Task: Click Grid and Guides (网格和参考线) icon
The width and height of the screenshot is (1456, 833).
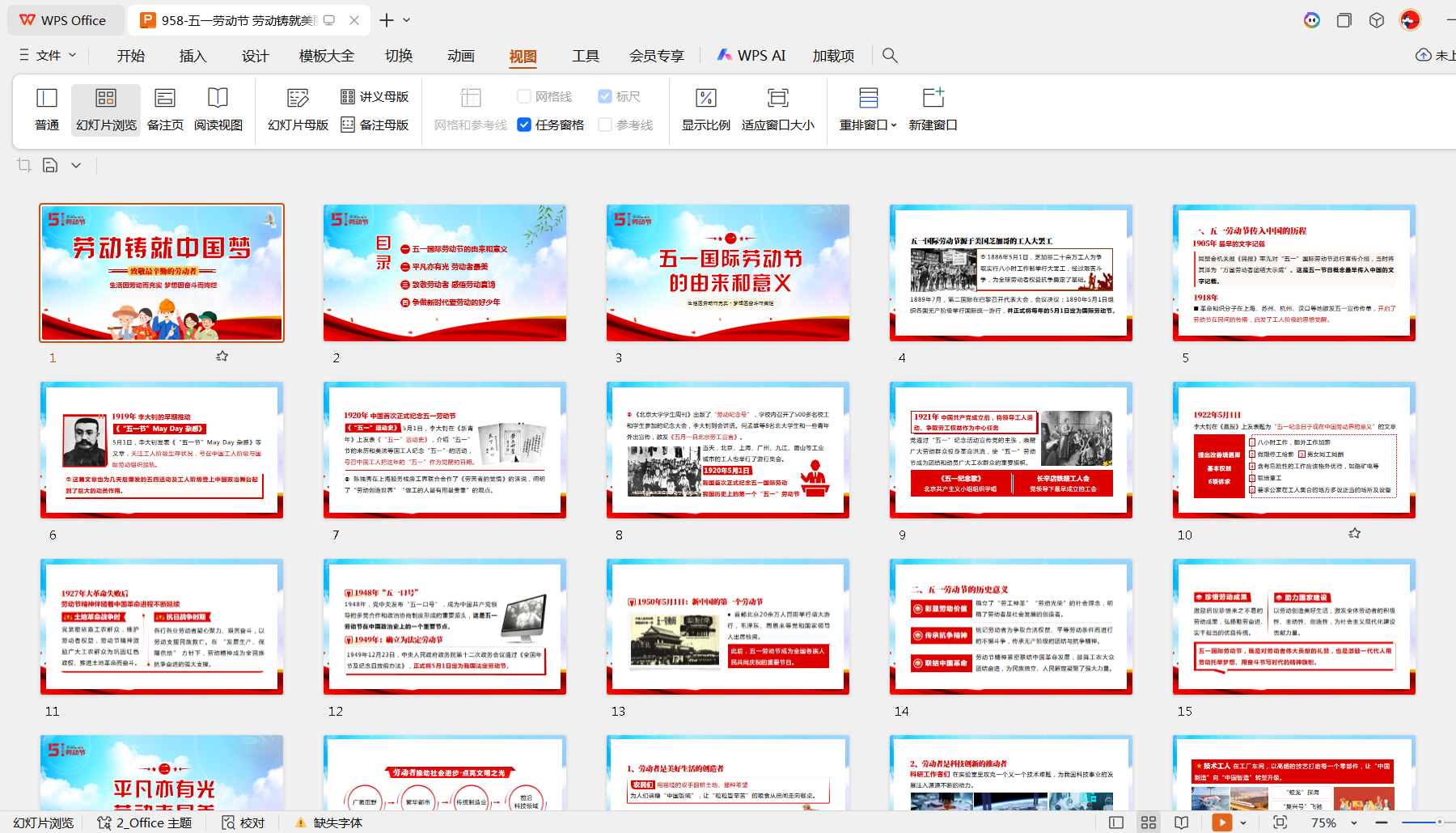Action: pos(471,98)
